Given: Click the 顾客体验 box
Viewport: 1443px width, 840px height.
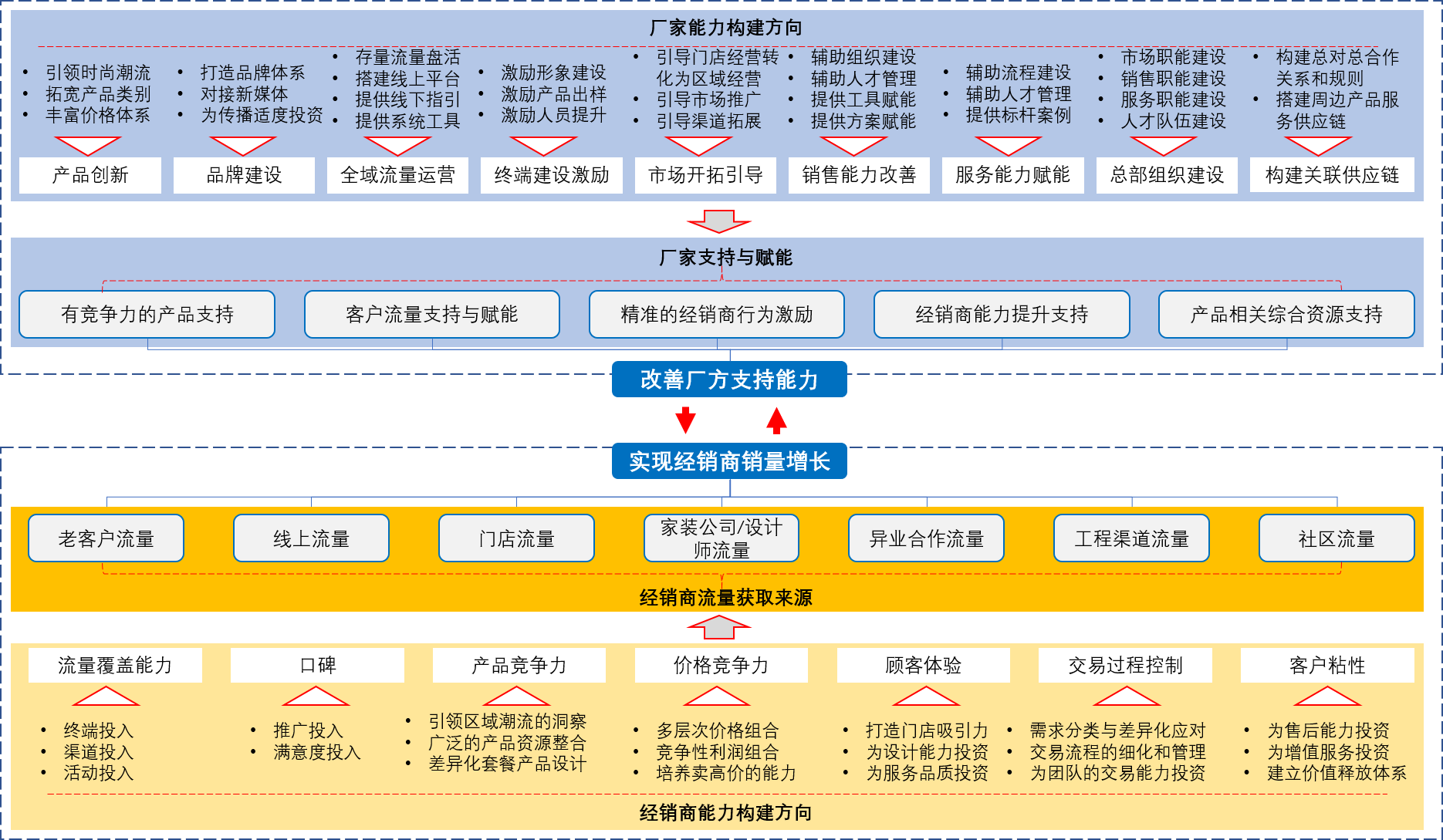Looking at the screenshot, I should coord(924,665).
